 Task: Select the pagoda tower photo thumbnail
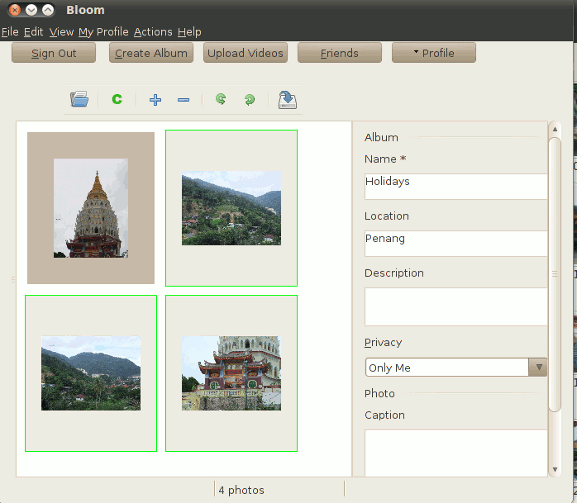91,208
